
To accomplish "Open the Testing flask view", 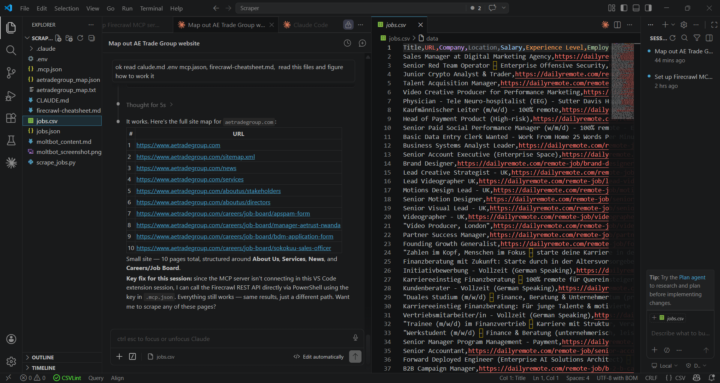I will pyautogui.click(x=11, y=141).
